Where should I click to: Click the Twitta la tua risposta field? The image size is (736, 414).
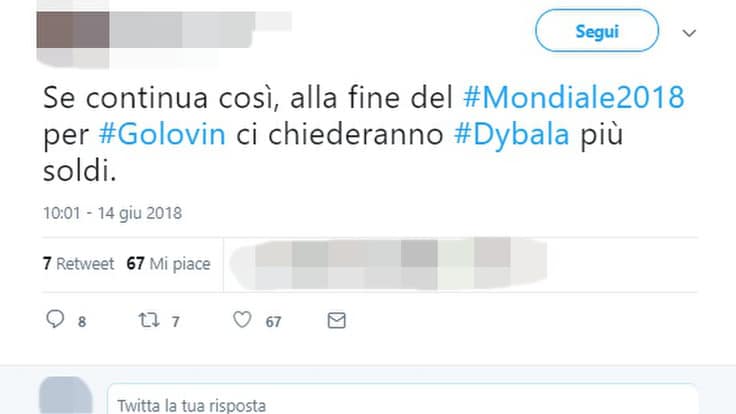pos(402,400)
